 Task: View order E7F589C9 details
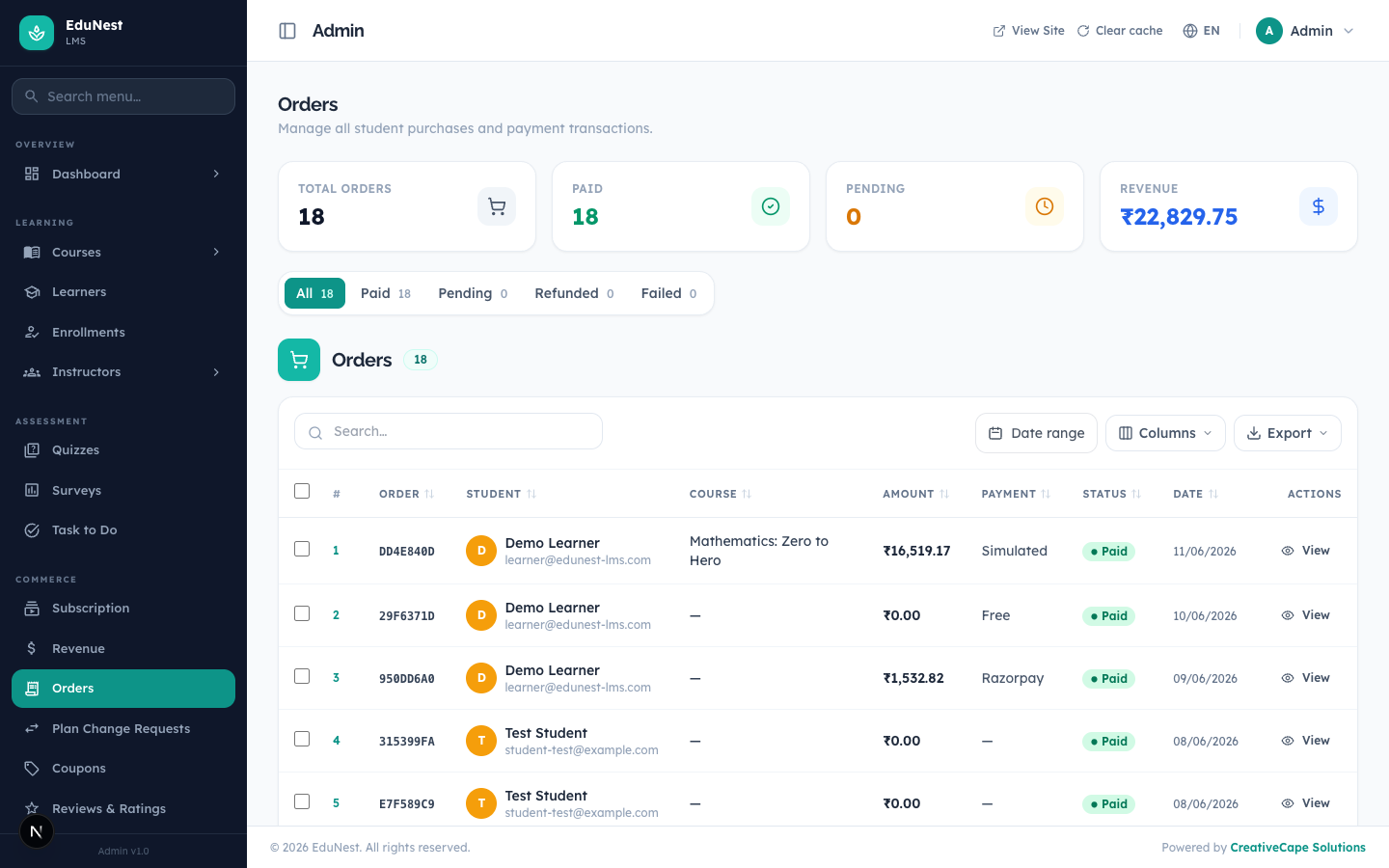tap(1306, 803)
